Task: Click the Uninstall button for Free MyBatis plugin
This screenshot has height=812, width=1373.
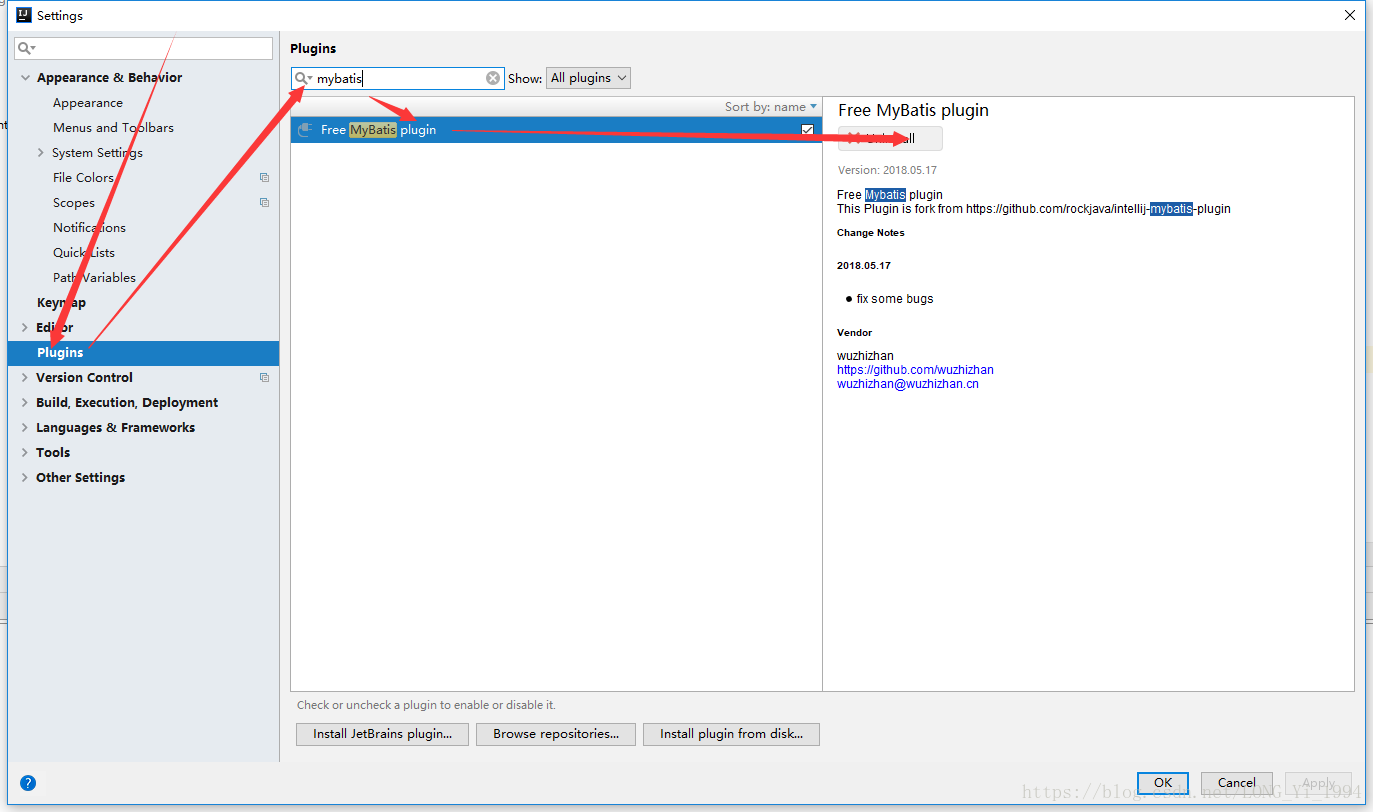Action: click(x=889, y=138)
